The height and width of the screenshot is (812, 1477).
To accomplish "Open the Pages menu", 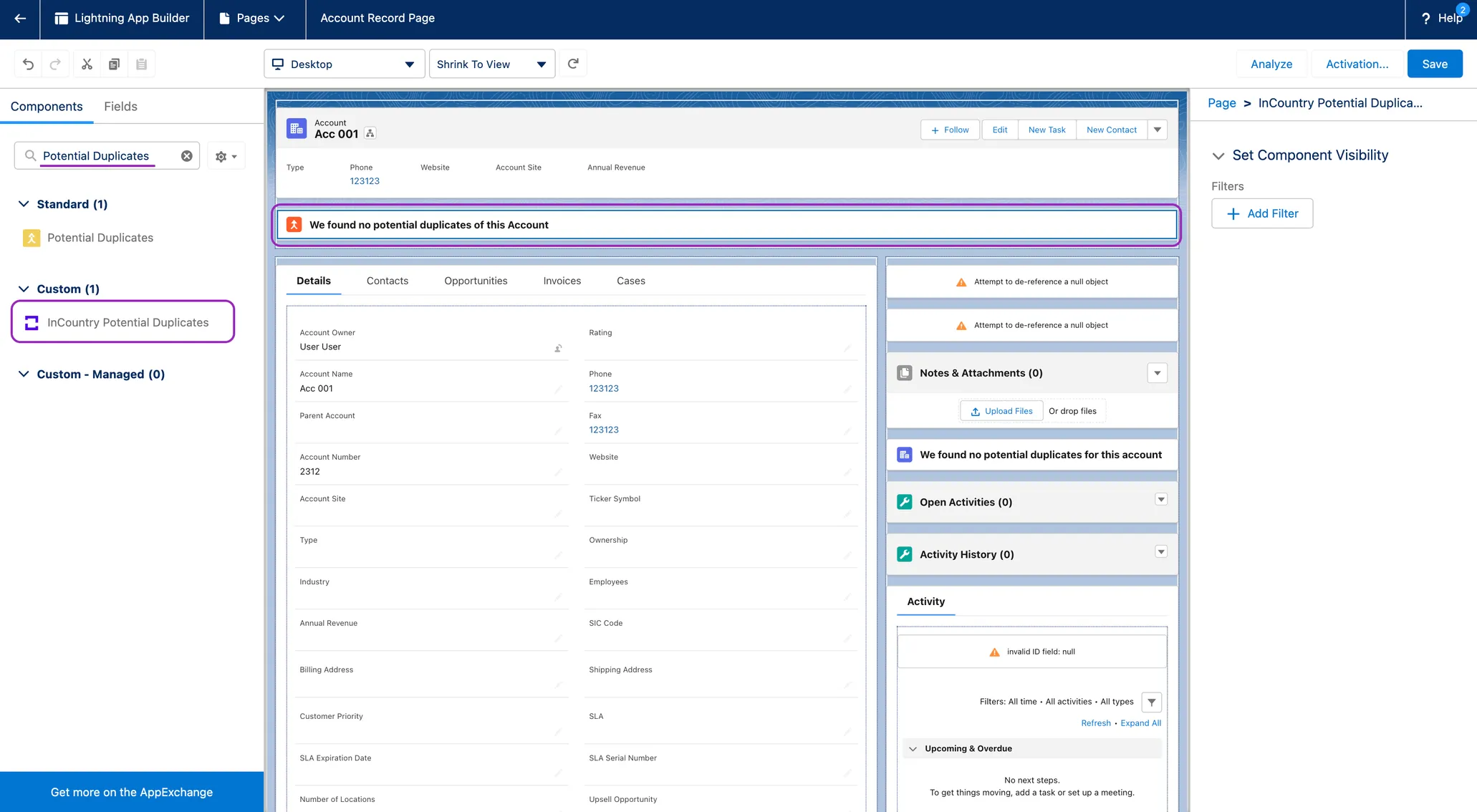I will (254, 19).
